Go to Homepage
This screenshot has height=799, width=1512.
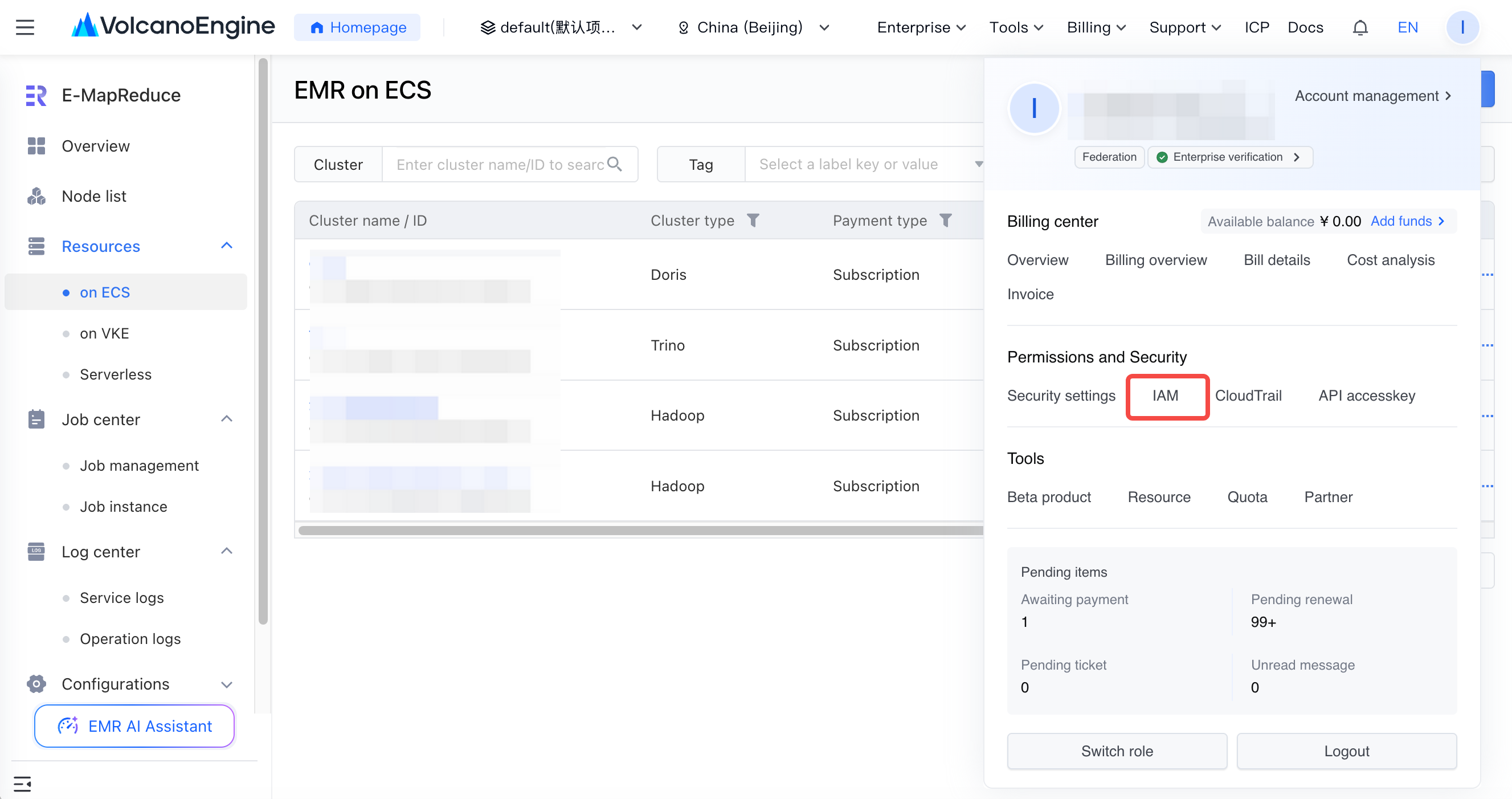pyautogui.click(x=357, y=27)
